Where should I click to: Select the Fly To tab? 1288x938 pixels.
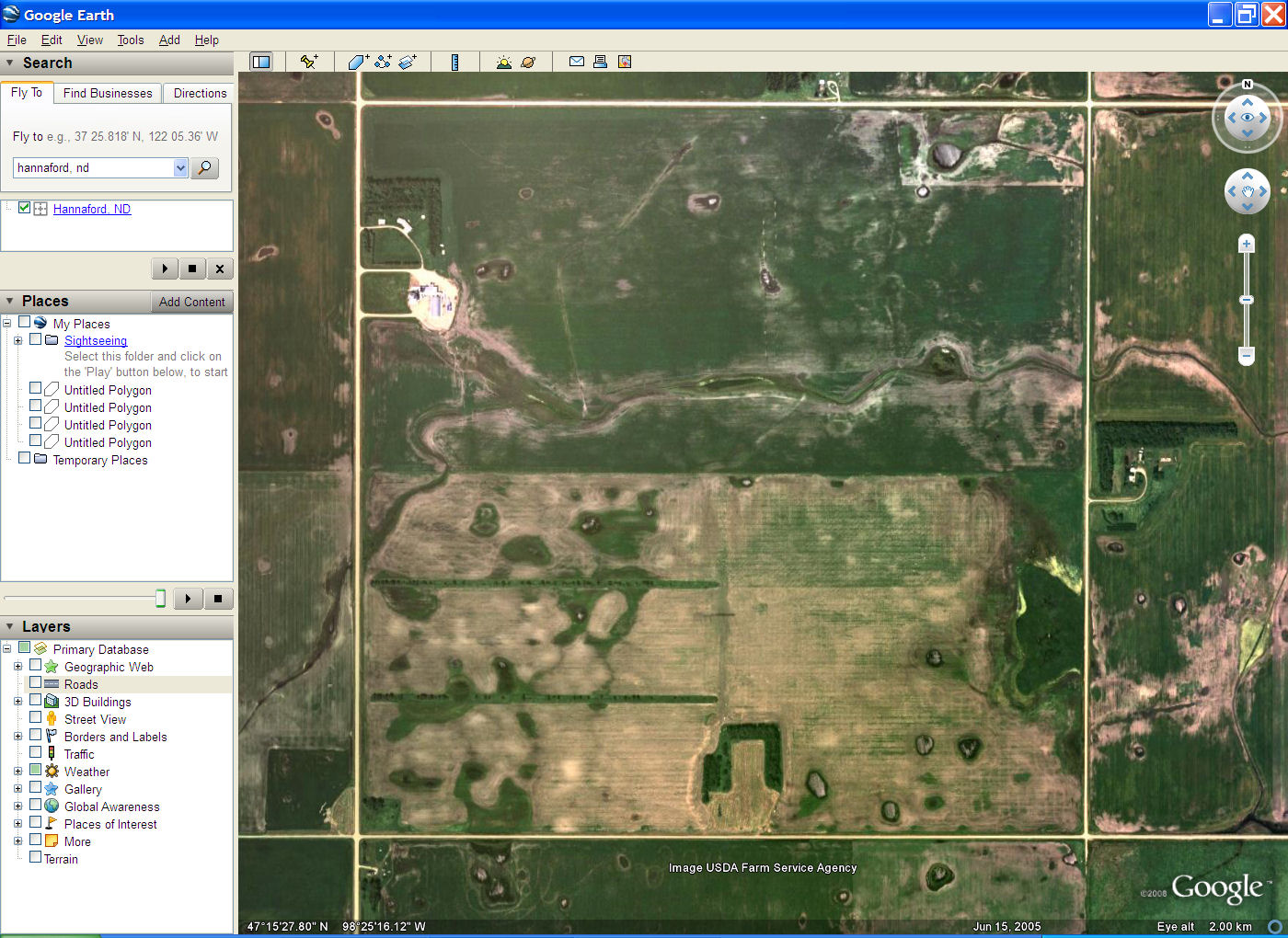coord(27,92)
